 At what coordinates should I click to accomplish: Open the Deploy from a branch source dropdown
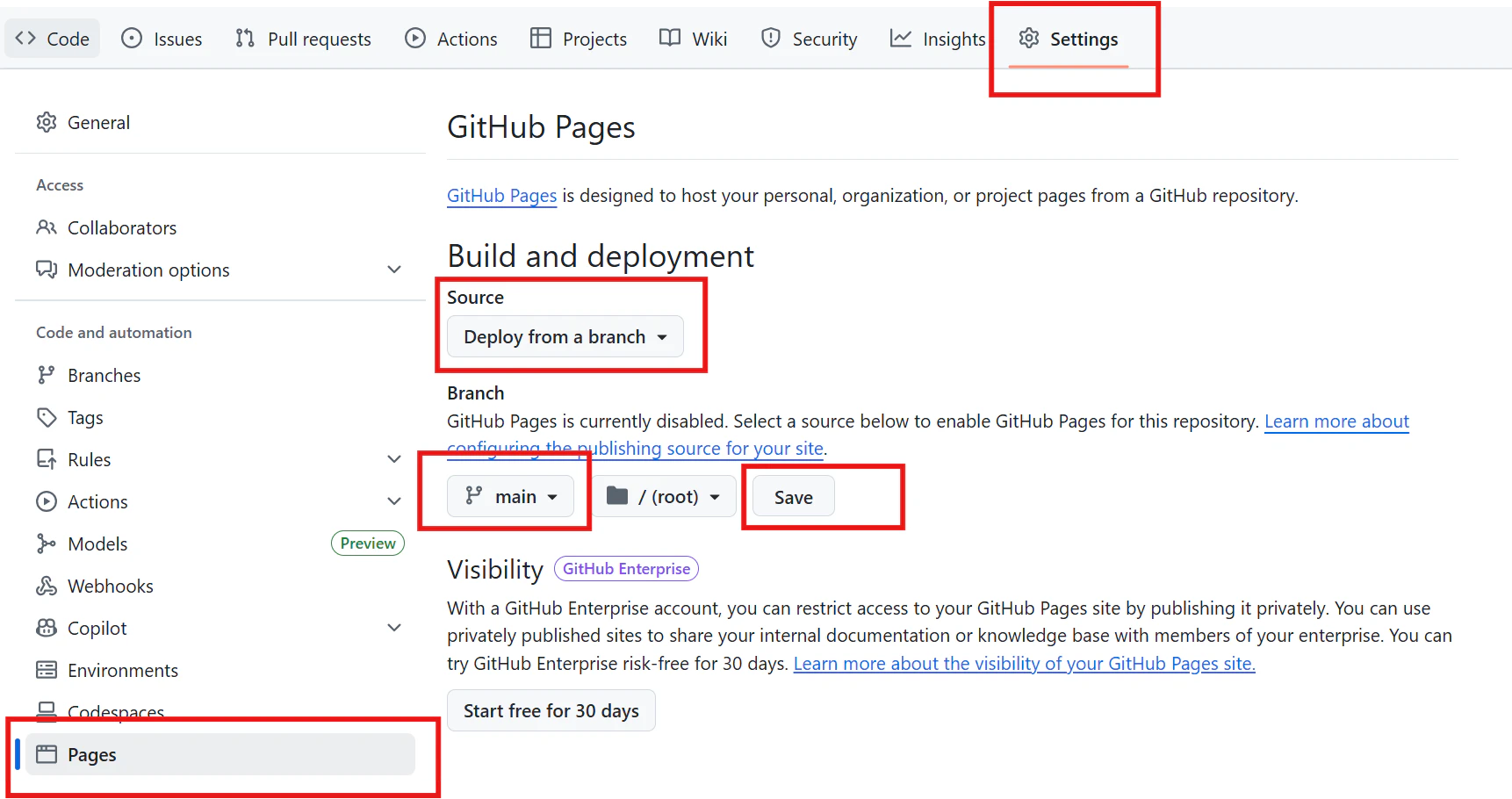565,337
